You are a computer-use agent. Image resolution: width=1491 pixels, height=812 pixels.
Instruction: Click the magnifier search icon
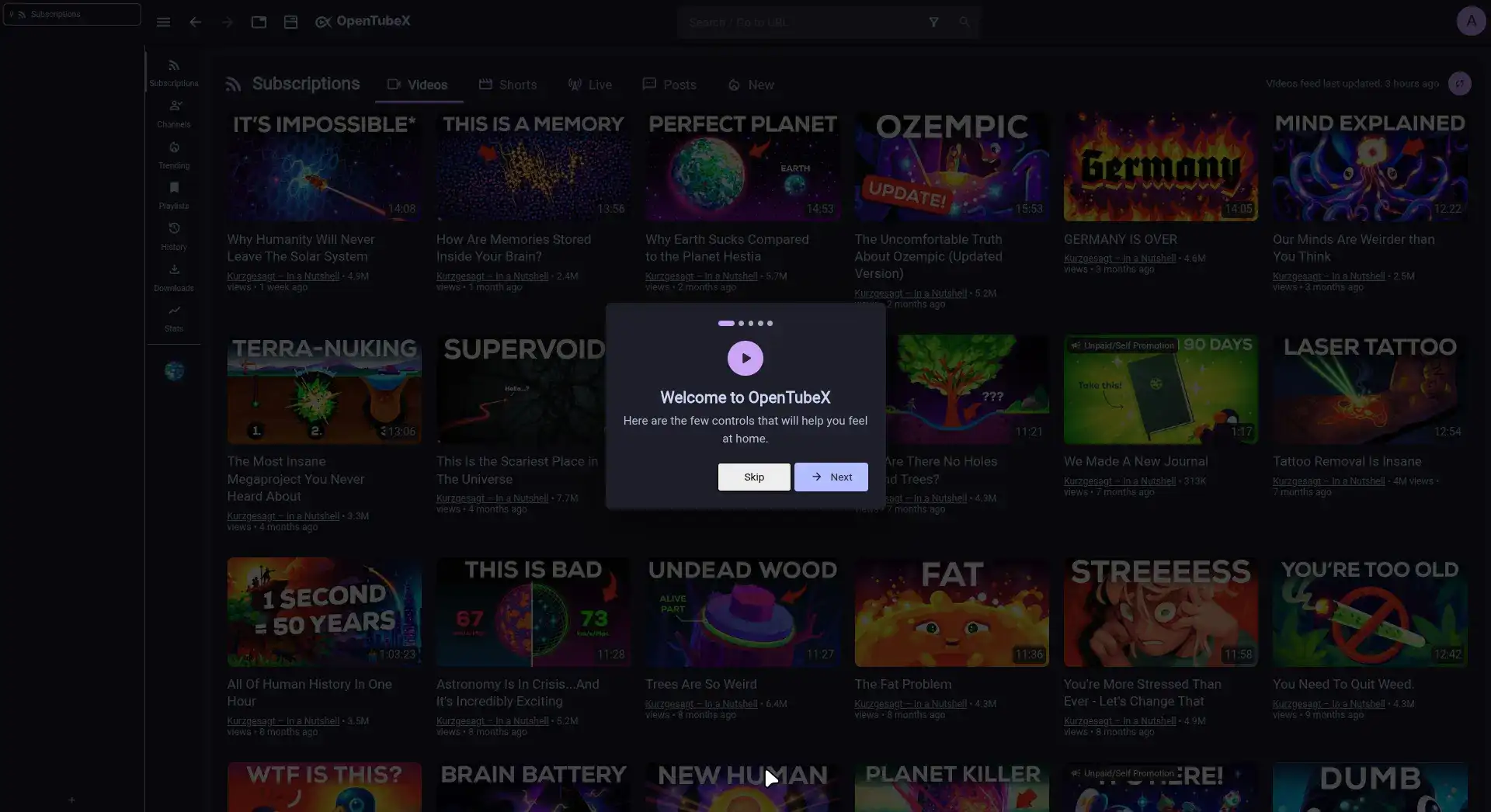[x=964, y=23]
